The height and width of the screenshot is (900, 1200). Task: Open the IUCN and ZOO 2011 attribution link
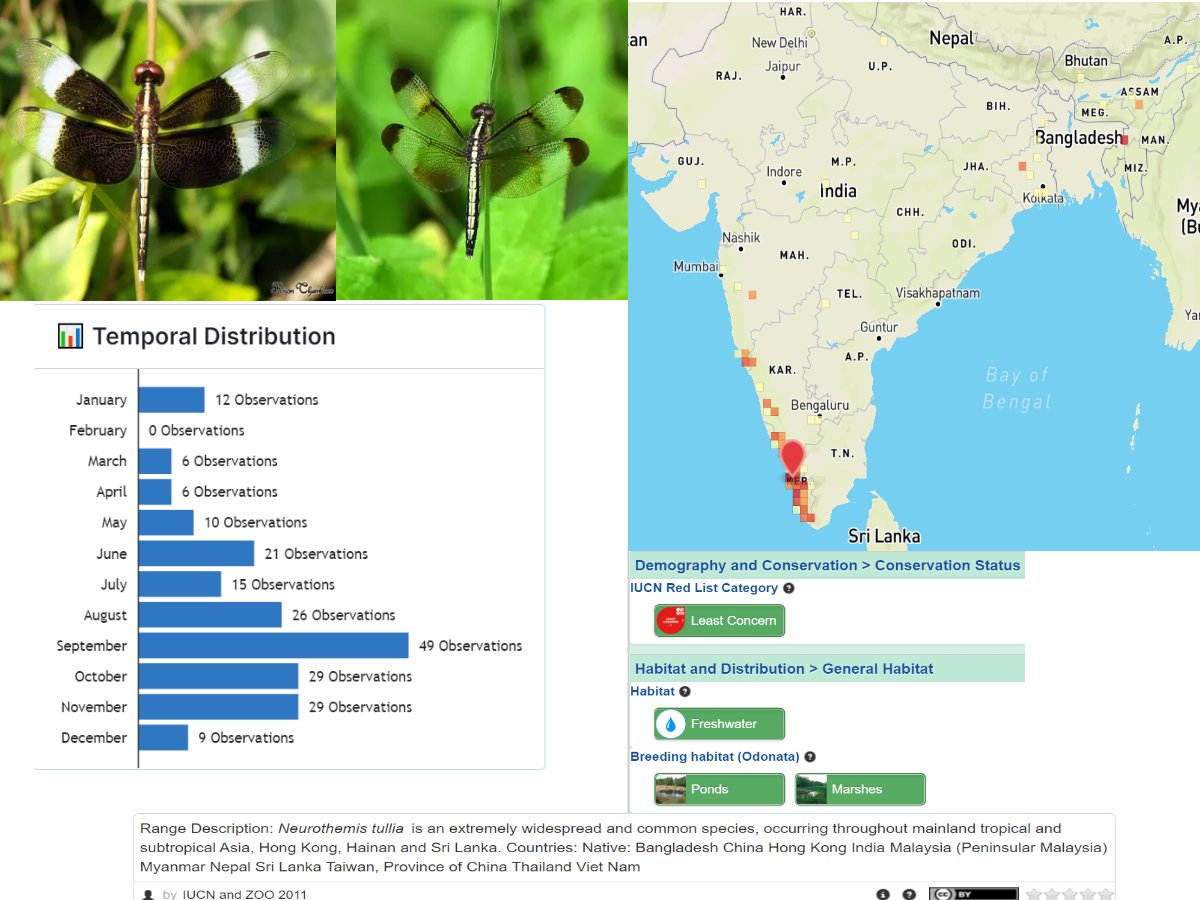[x=245, y=894]
